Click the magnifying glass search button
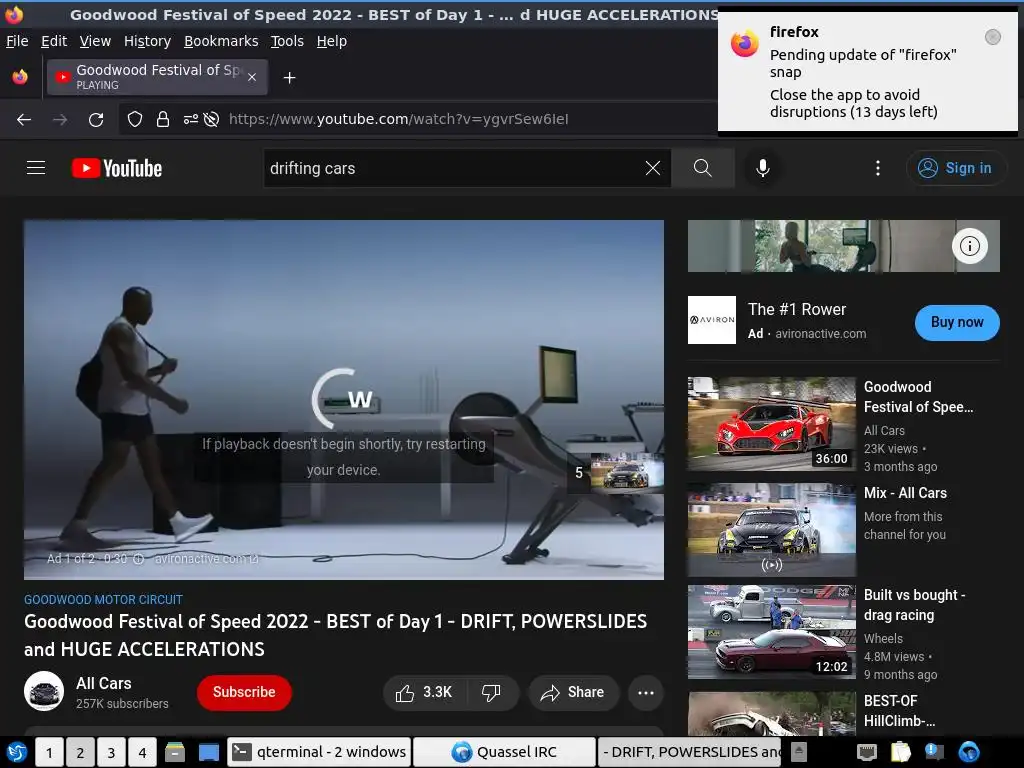Viewport: 1024px width, 768px height. pyautogui.click(x=703, y=168)
